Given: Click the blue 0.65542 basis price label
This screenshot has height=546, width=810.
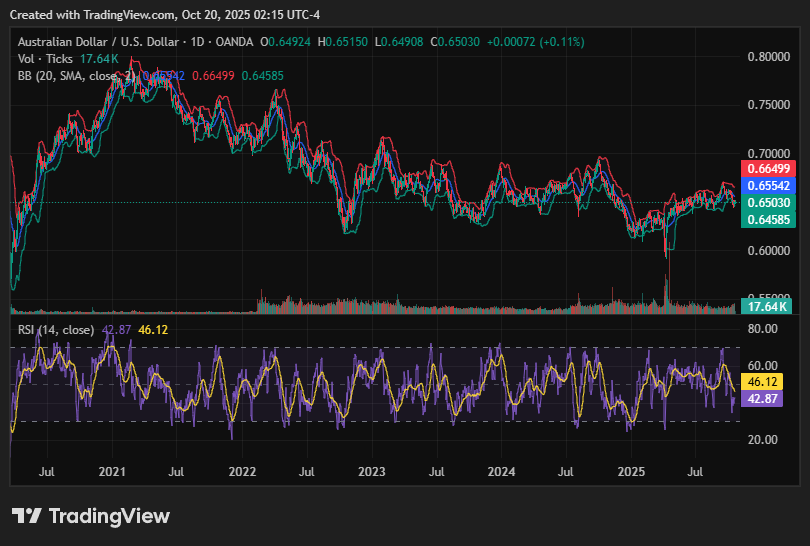Looking at the screenshot, I should 767,185.
